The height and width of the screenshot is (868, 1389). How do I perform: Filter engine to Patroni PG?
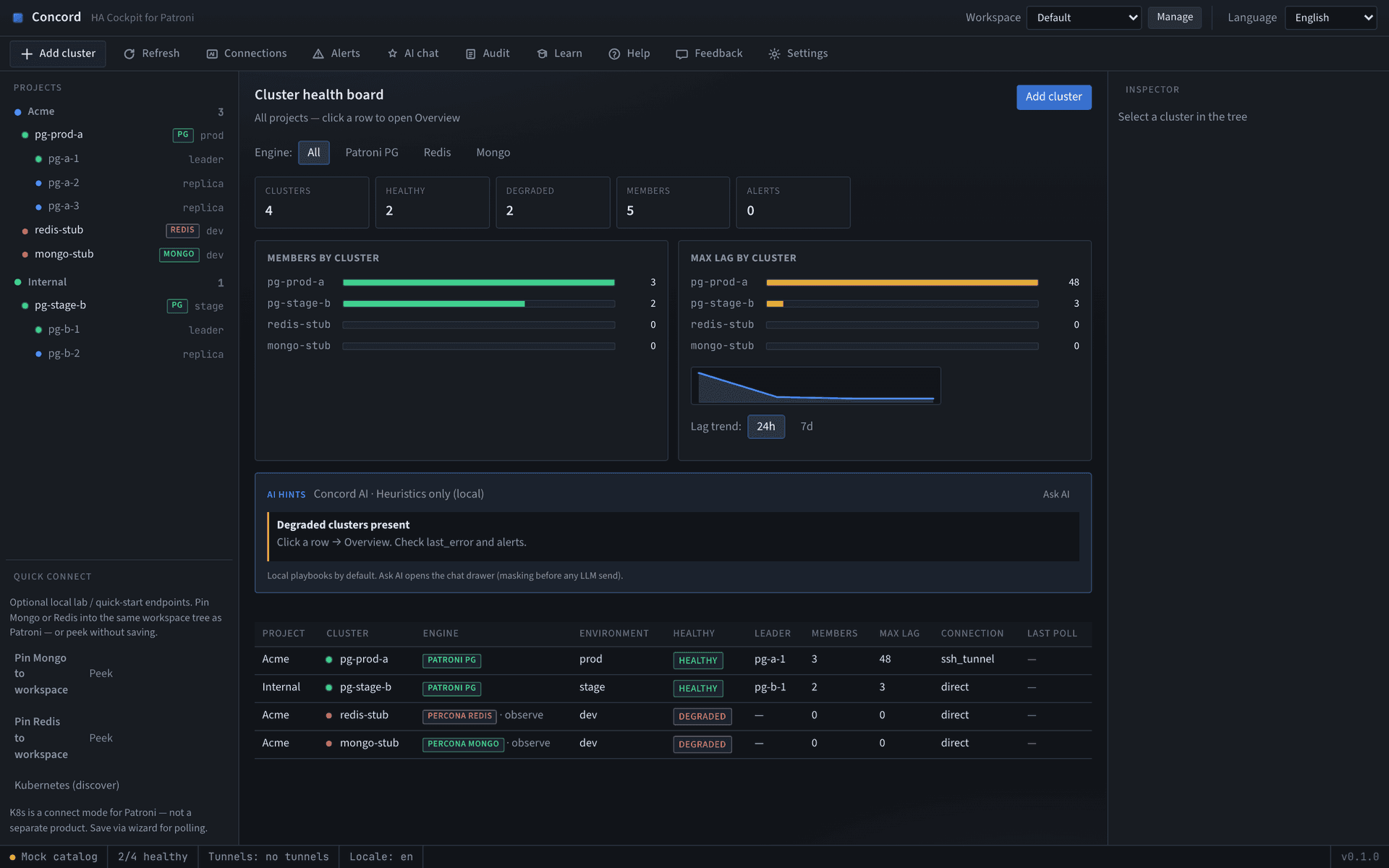click(372, 153)
